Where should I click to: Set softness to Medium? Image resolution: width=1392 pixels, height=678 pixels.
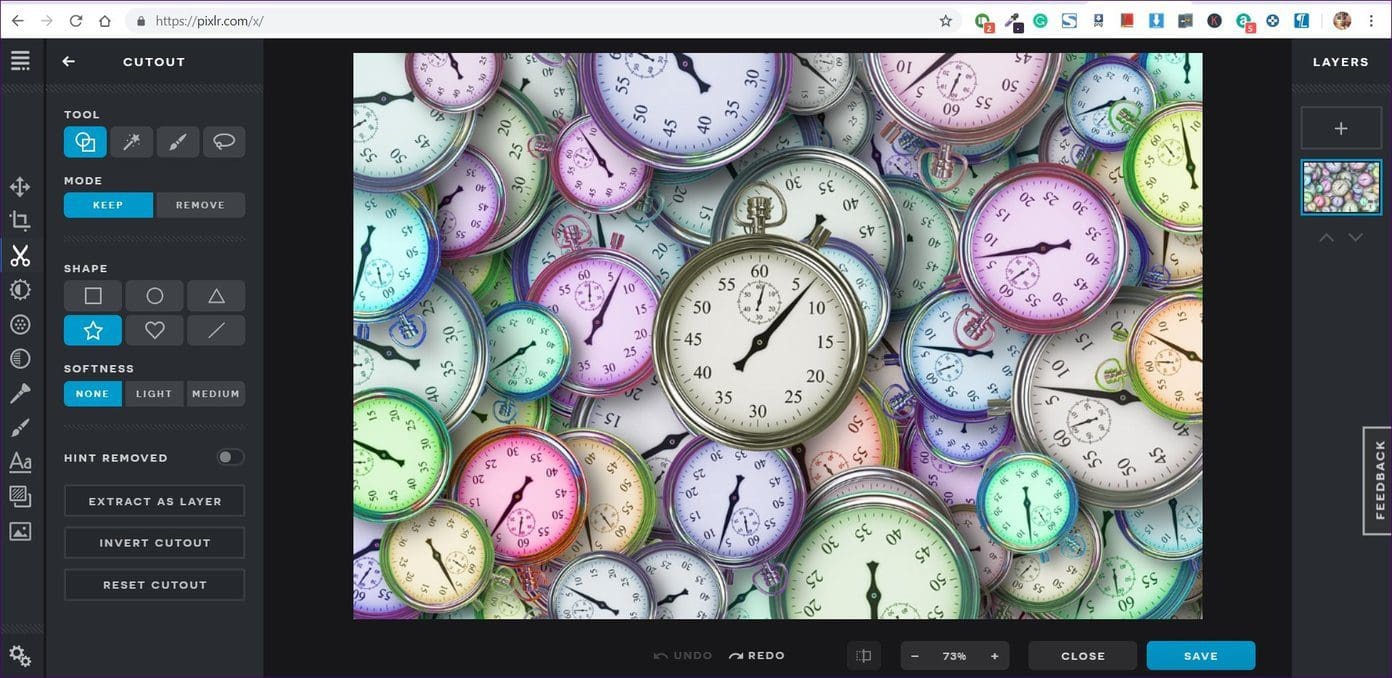click(216, 394)
